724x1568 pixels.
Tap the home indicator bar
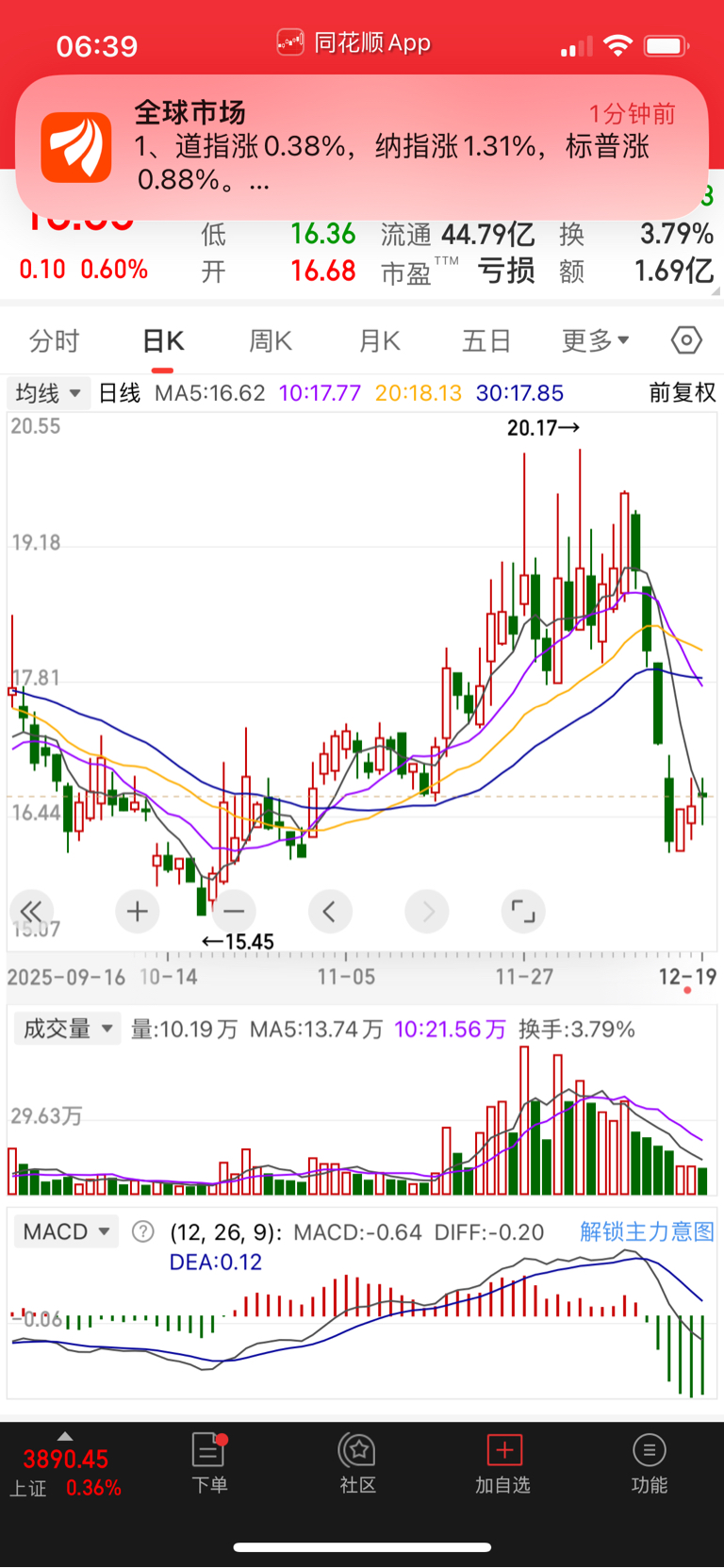pos(362,1547)
